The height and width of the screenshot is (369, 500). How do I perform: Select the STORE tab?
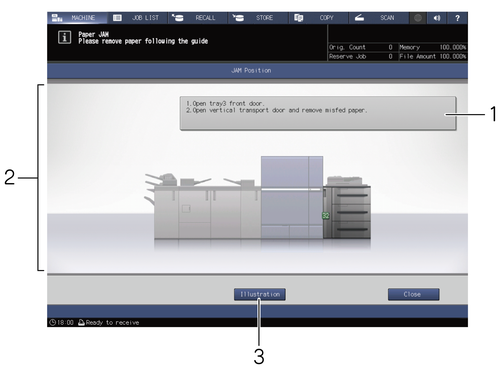pyautogui.click(x=258, y=18)
